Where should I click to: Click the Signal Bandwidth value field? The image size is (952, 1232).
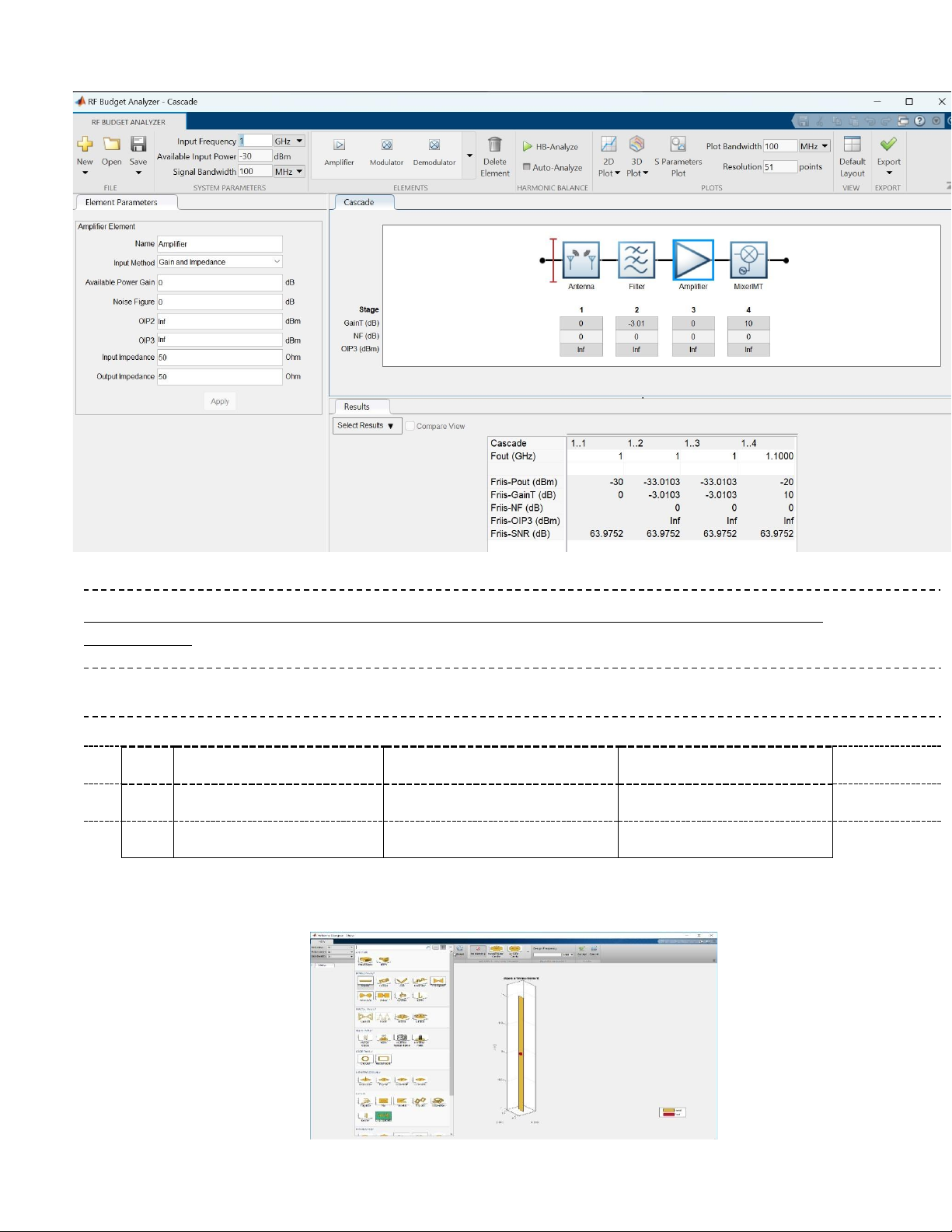[255, 171]
